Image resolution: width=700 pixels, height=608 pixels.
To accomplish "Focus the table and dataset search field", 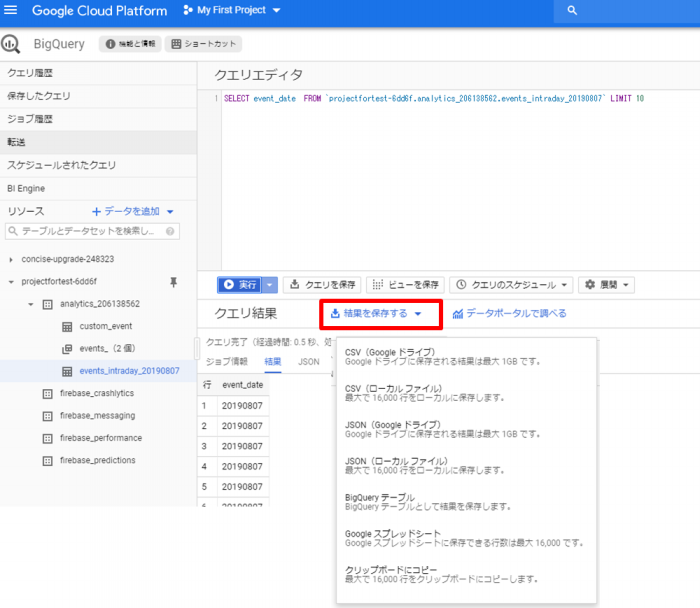I will (x=92, y=231).
